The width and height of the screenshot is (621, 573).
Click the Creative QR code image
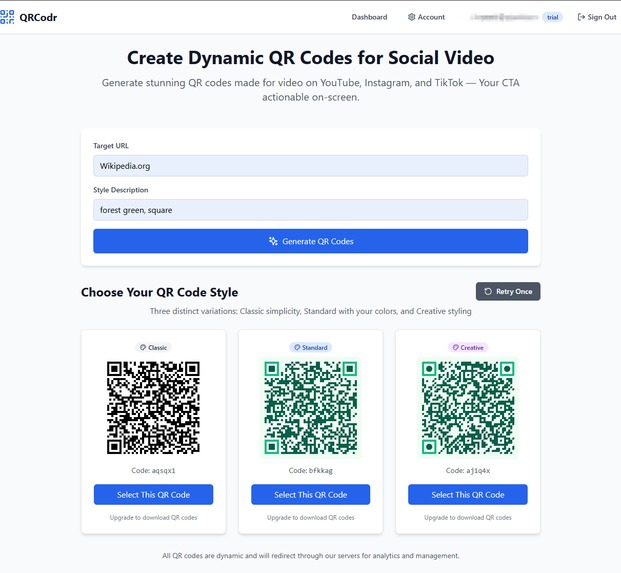pos(468,408)
